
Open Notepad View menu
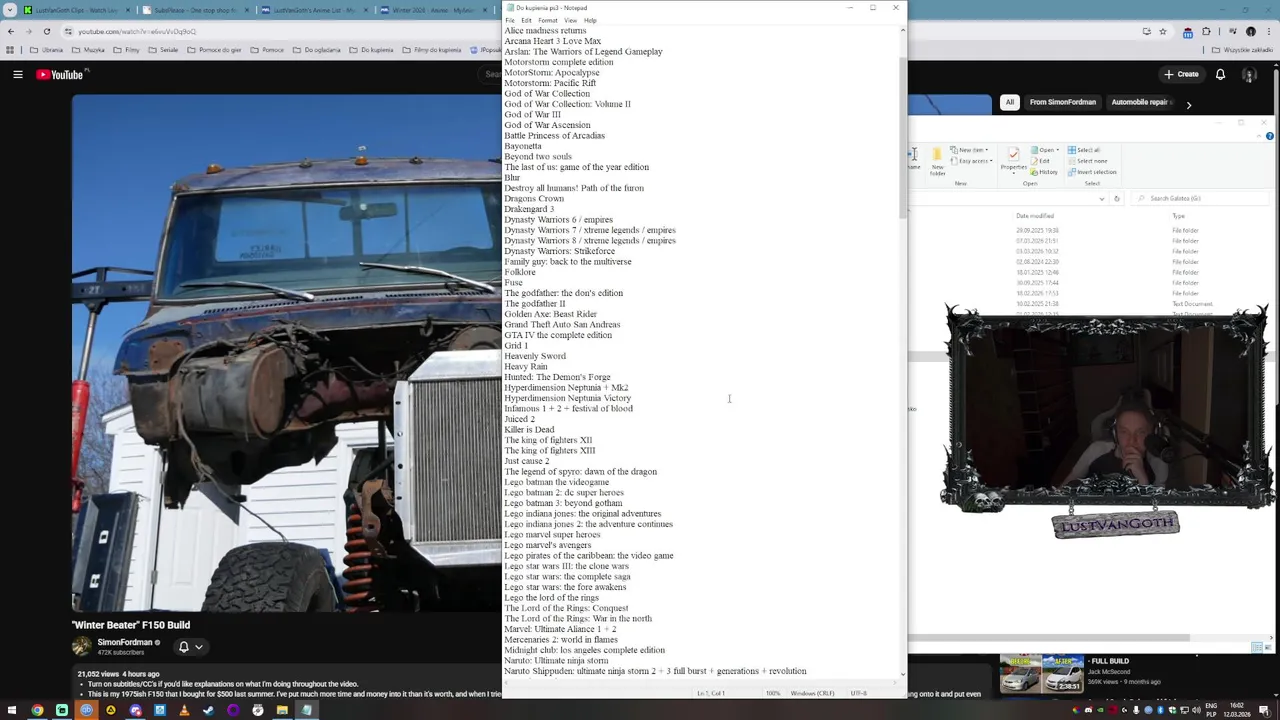(570, 20)
